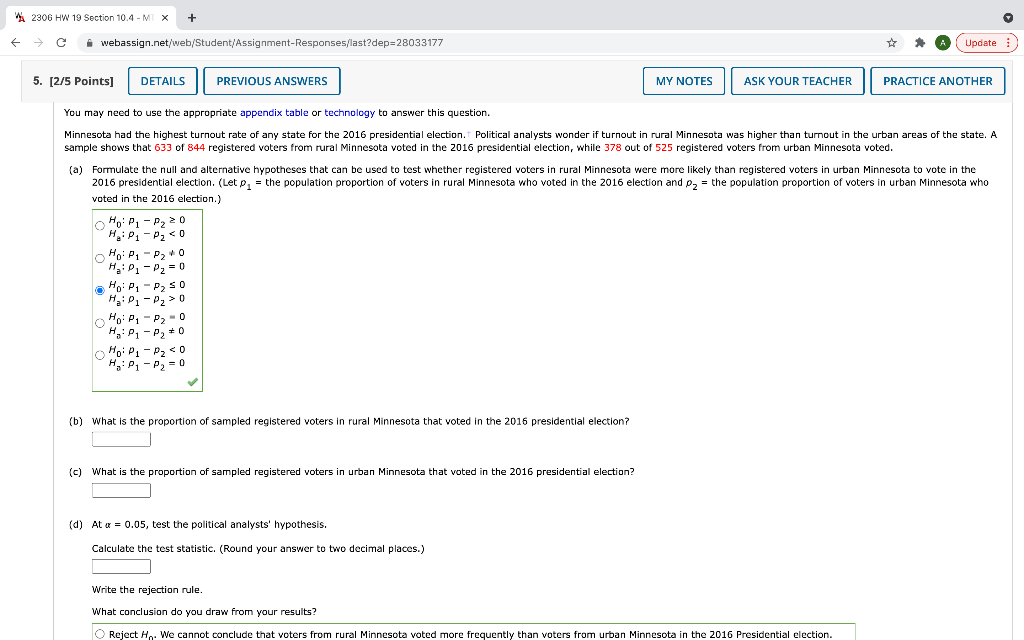Open a new browser tab

[x=191, y=18]
